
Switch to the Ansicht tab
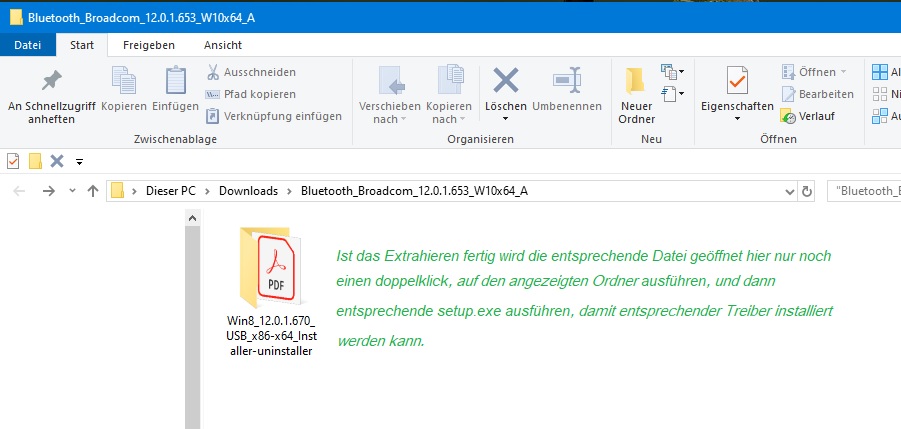click(x=223, y=45)
